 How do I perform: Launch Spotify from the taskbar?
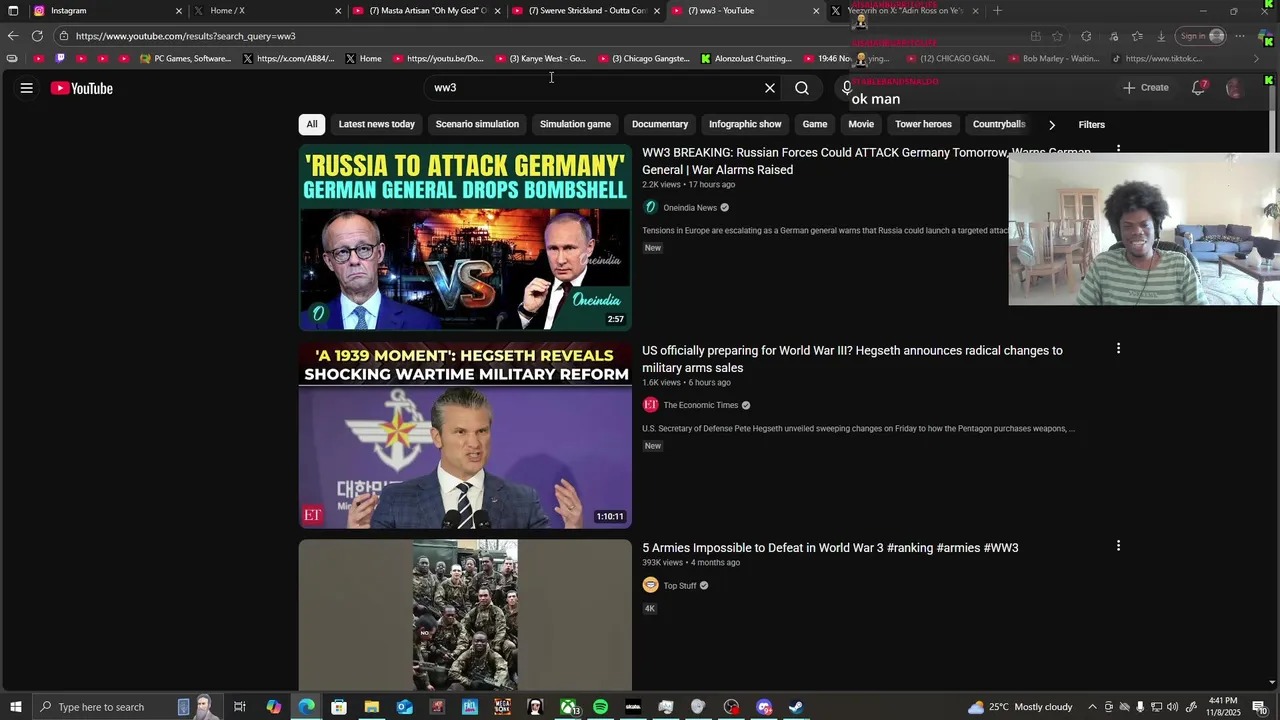point(600,707)
